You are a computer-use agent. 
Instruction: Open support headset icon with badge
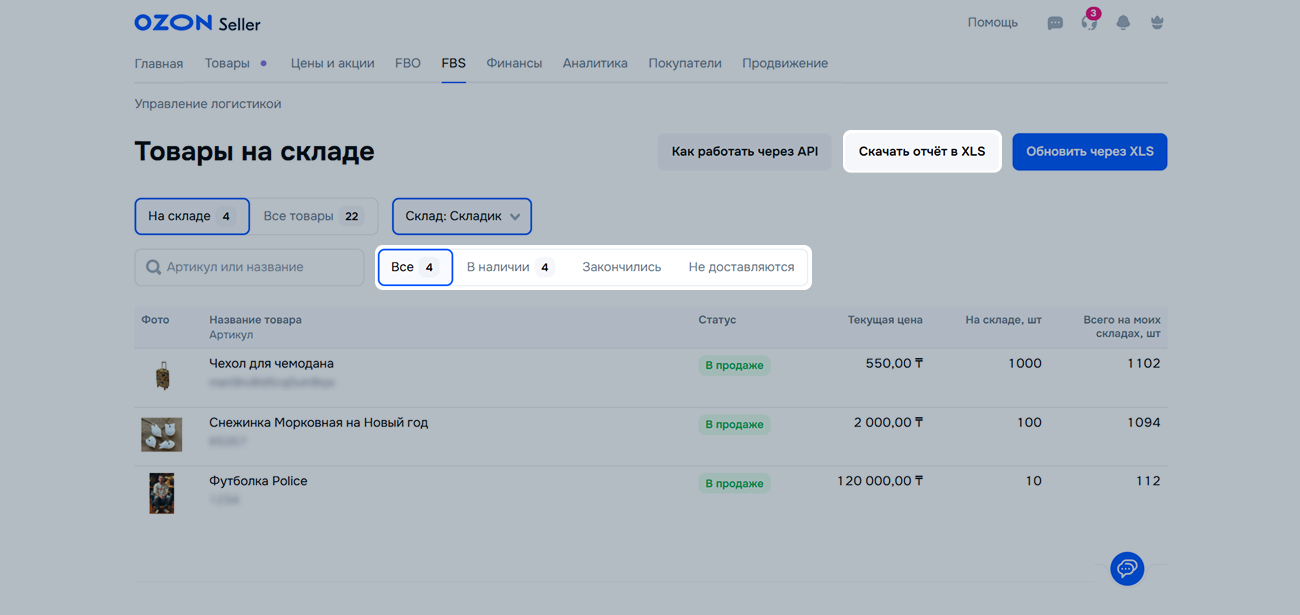click(1089, 23)
